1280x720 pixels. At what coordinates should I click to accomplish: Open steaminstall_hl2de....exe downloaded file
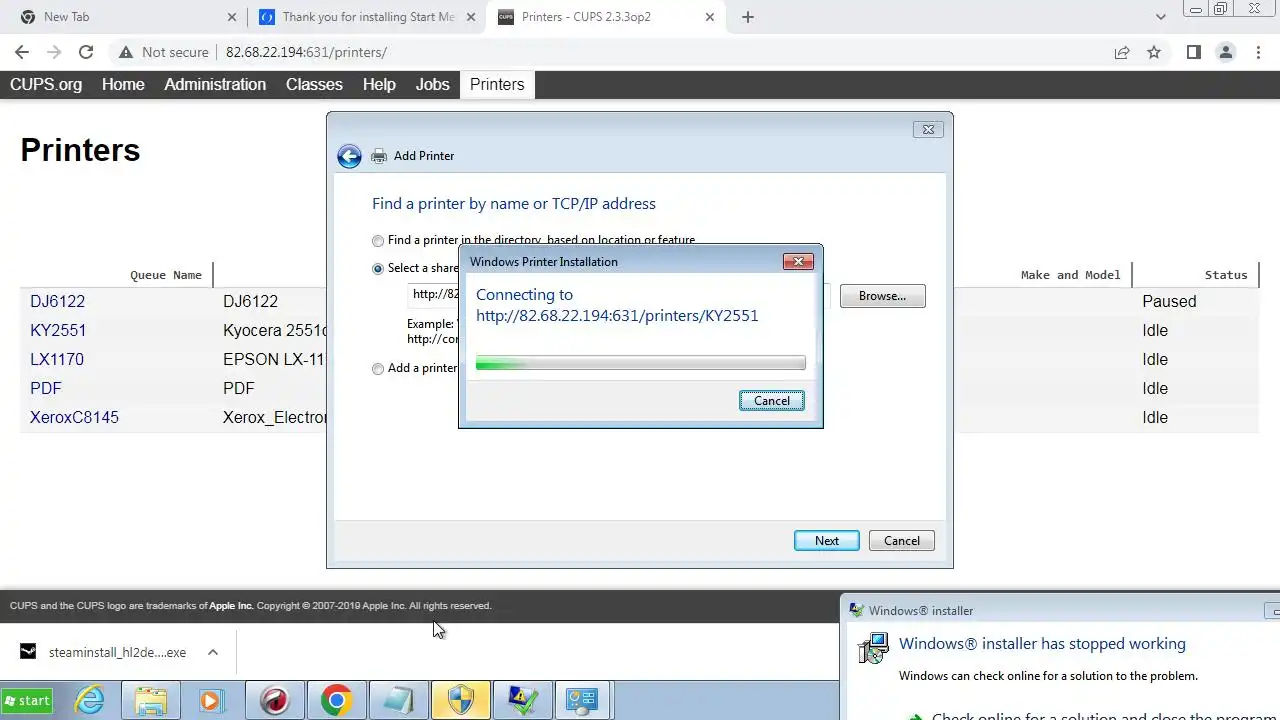coord(117,652)
